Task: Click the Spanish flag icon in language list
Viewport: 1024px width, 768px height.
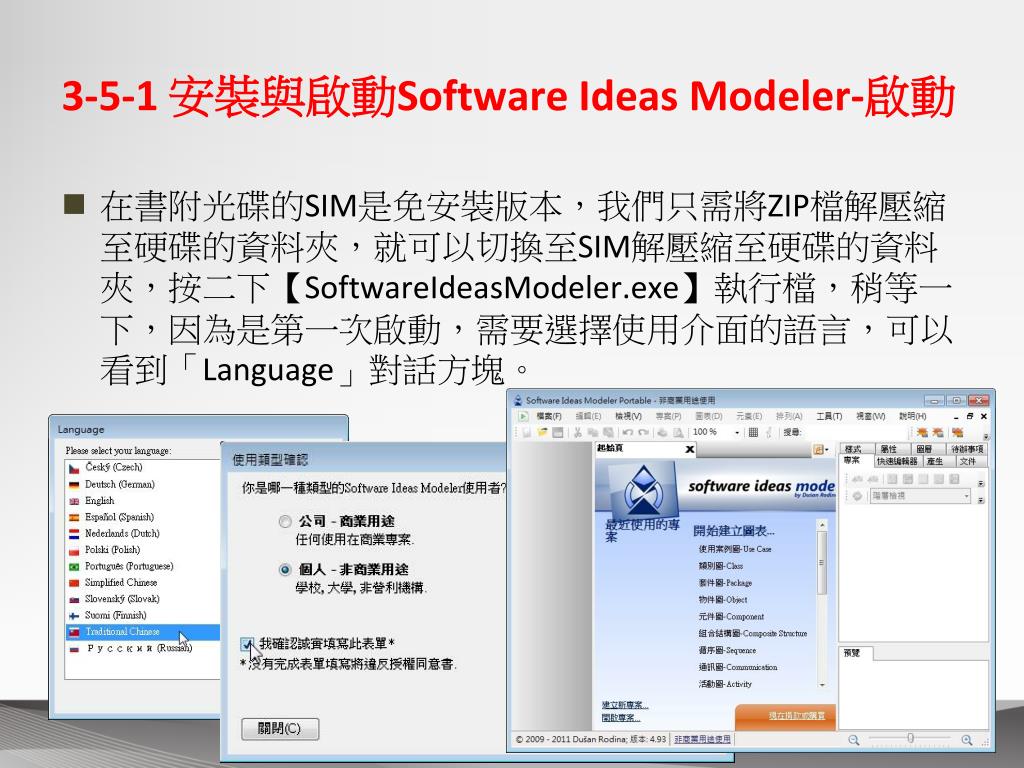Action: [74, 517]
